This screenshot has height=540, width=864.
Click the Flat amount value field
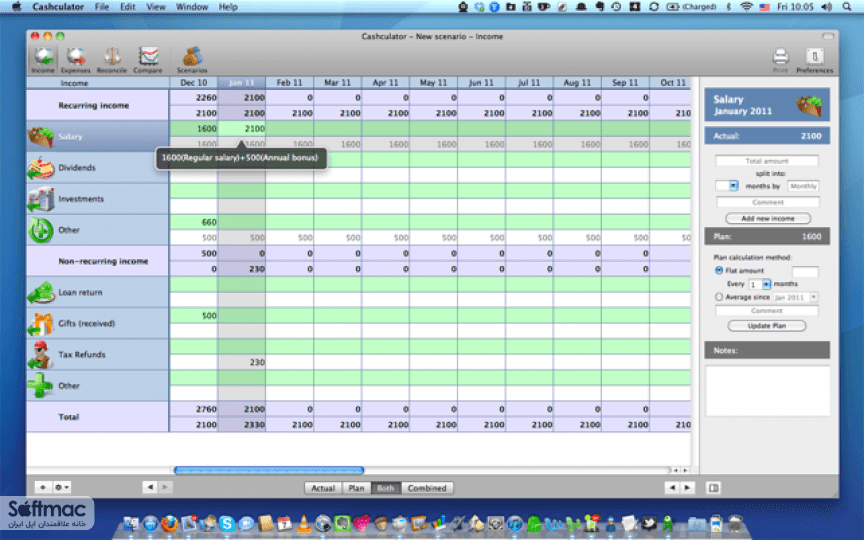coord(805,271)
